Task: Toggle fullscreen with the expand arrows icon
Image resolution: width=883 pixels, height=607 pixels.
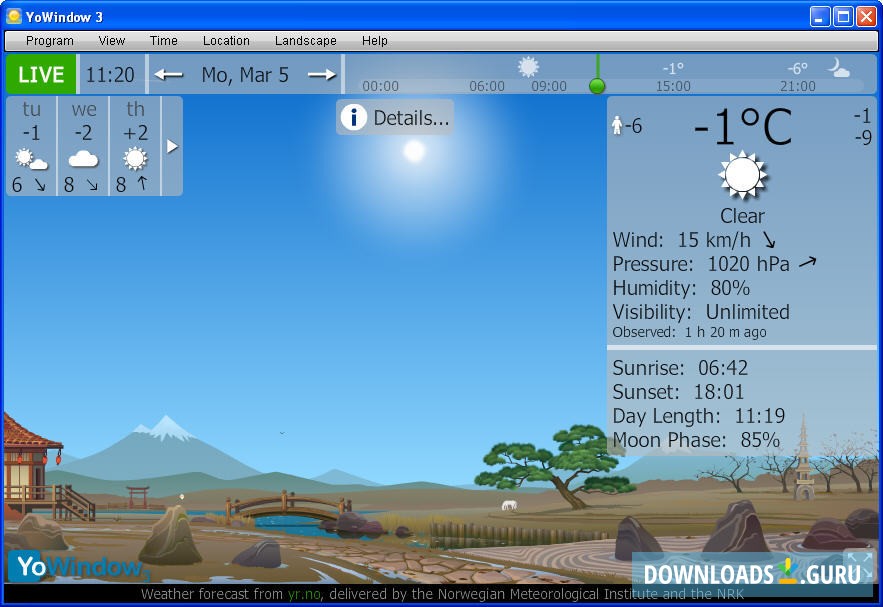Action: [x=860, y=563]
